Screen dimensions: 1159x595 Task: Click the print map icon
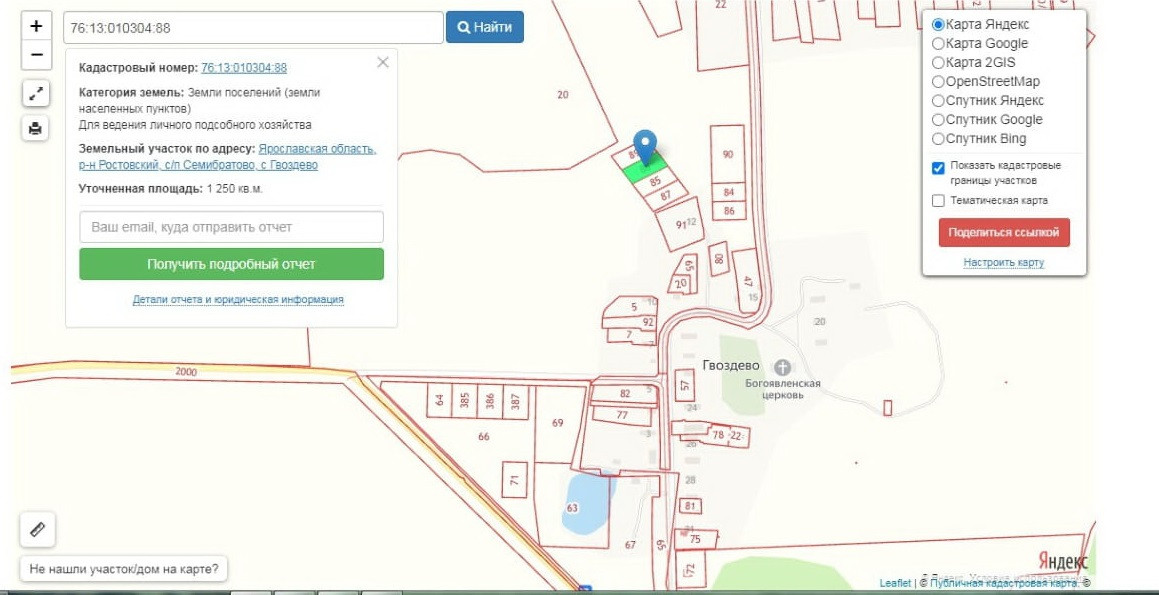point(36,128)
